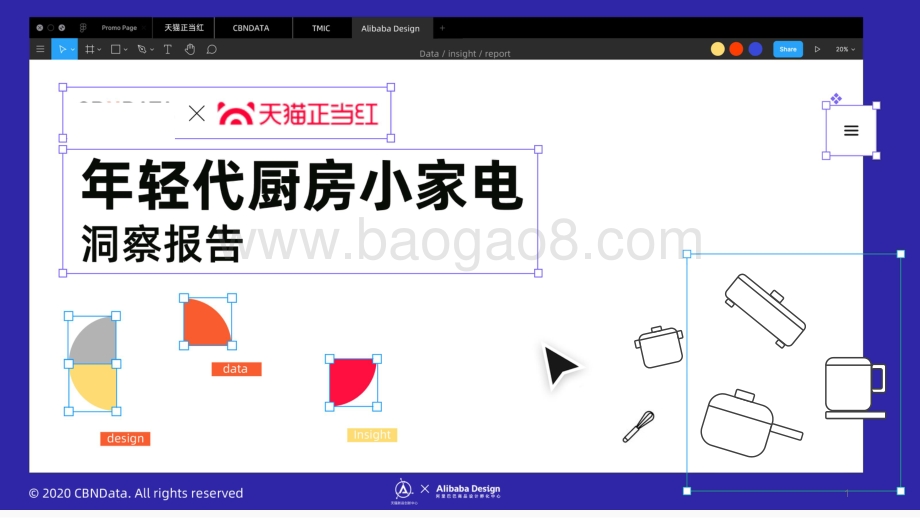Switch to the Promo Page tab

(119, 28)
